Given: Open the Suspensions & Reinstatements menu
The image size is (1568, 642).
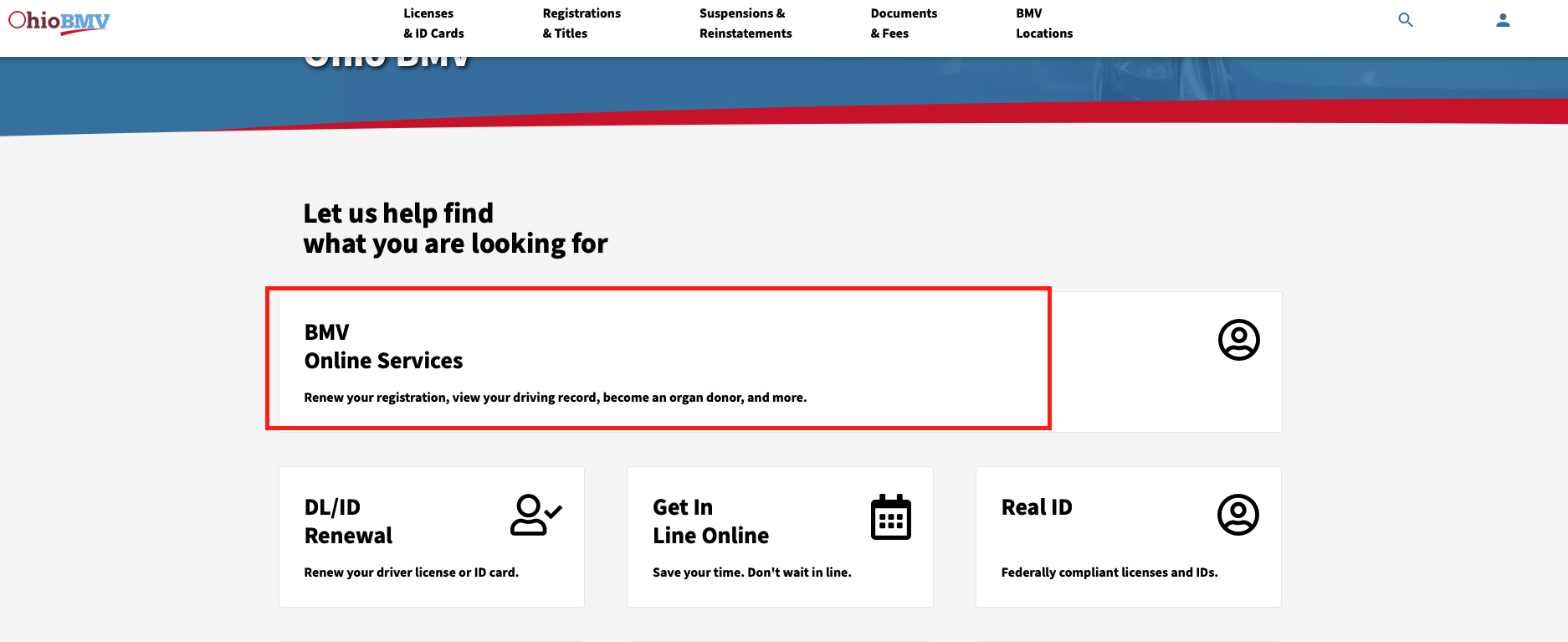Looking at the screenshot, I should (746, 23).
